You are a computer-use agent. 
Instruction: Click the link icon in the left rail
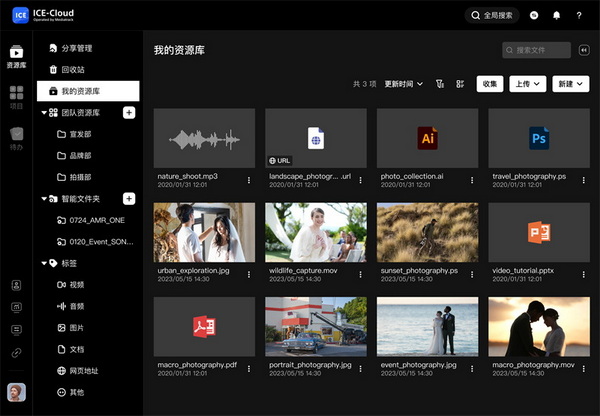tap(16, 352)
